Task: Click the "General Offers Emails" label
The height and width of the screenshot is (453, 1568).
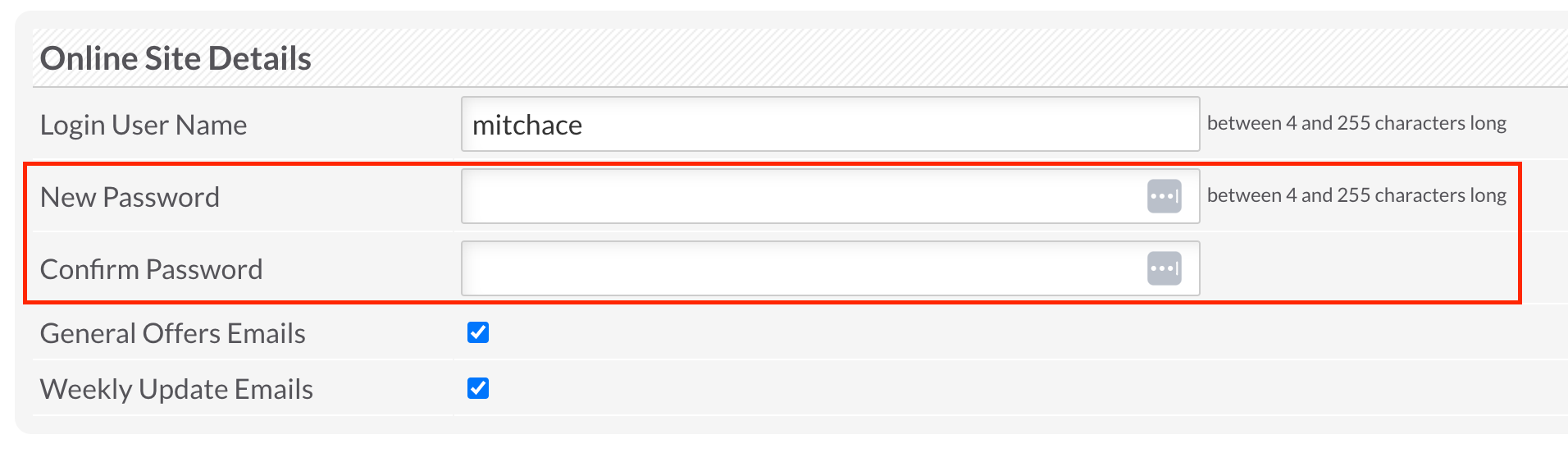Action: pos(172,334)
